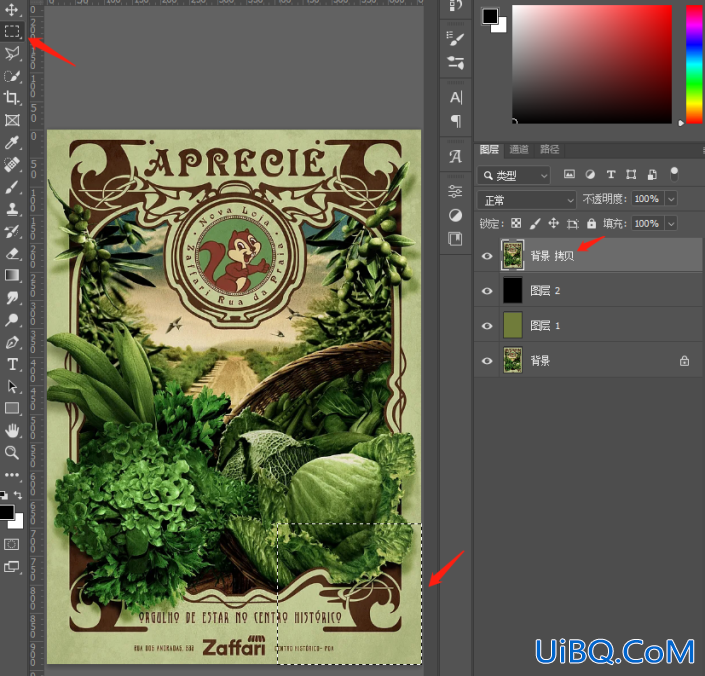Select the Spot Healing Brush tool

click(x=12, y=165)
